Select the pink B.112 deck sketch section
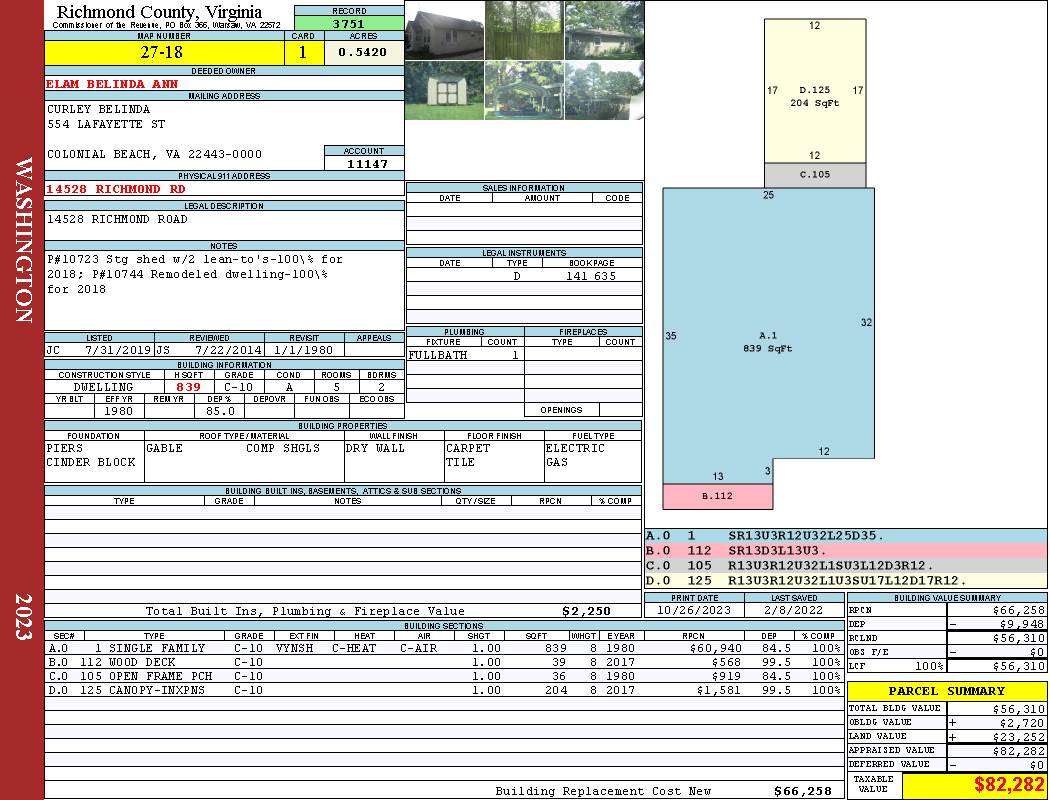 tap(717, 496)
